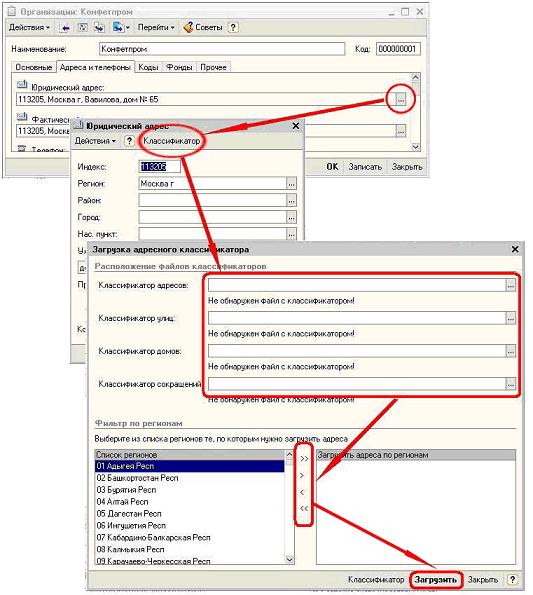Expand the Перейти dropdown menu
533x595 pixels.
pyautogui.click(x=156, y=27)
